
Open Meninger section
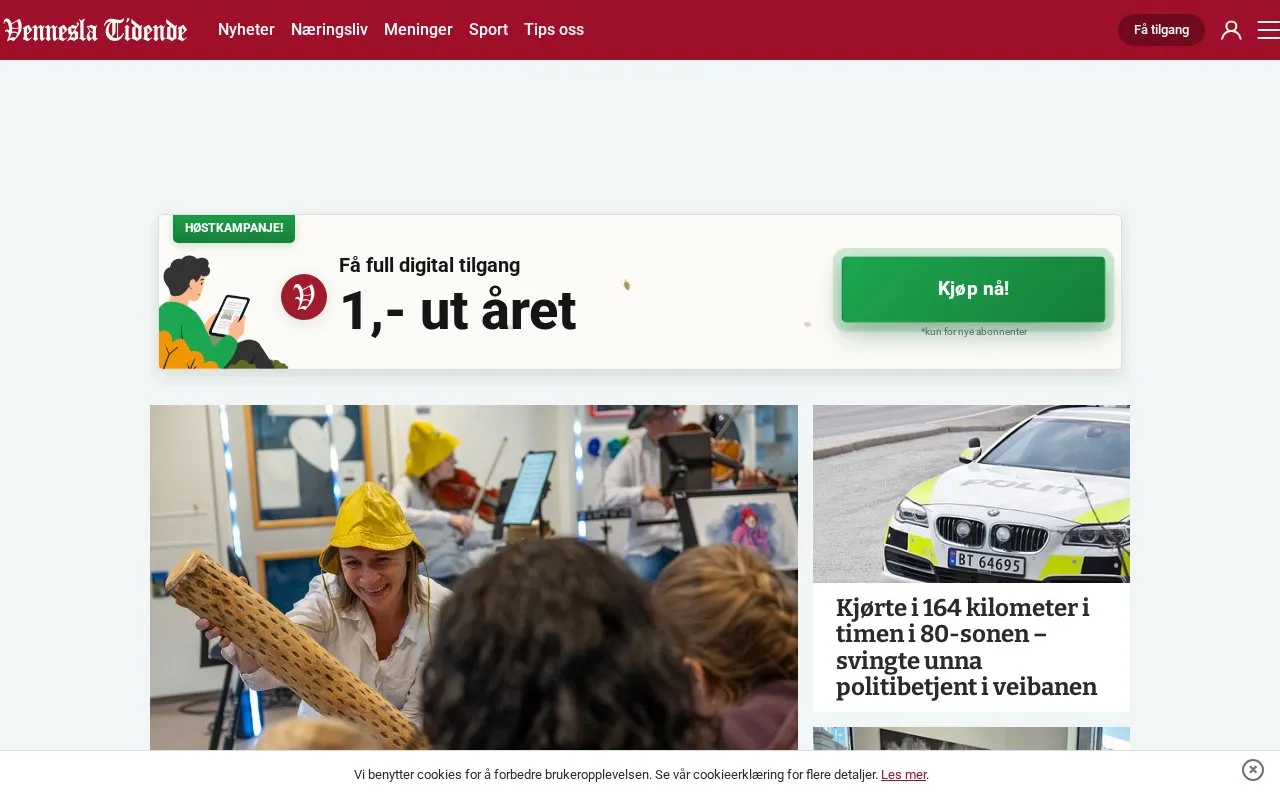click(x=418, y=30)
